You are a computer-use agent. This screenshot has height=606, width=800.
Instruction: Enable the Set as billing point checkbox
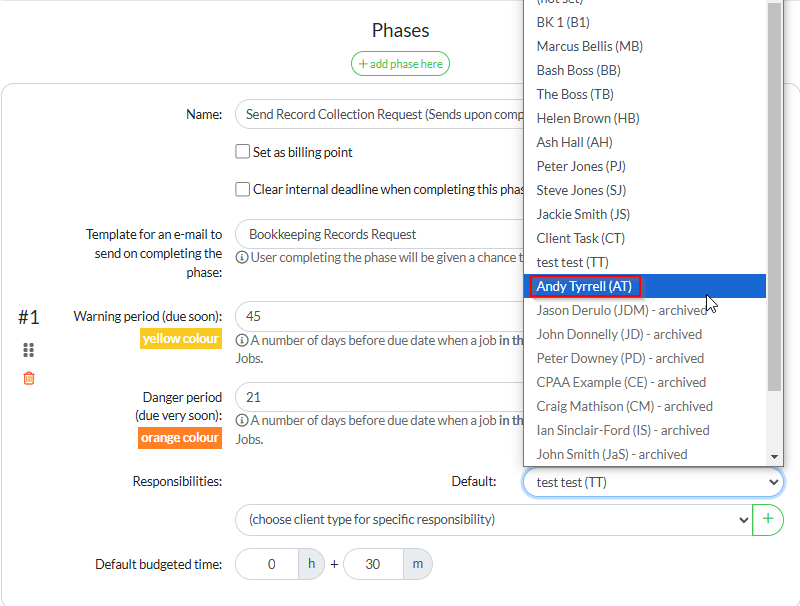242,152
